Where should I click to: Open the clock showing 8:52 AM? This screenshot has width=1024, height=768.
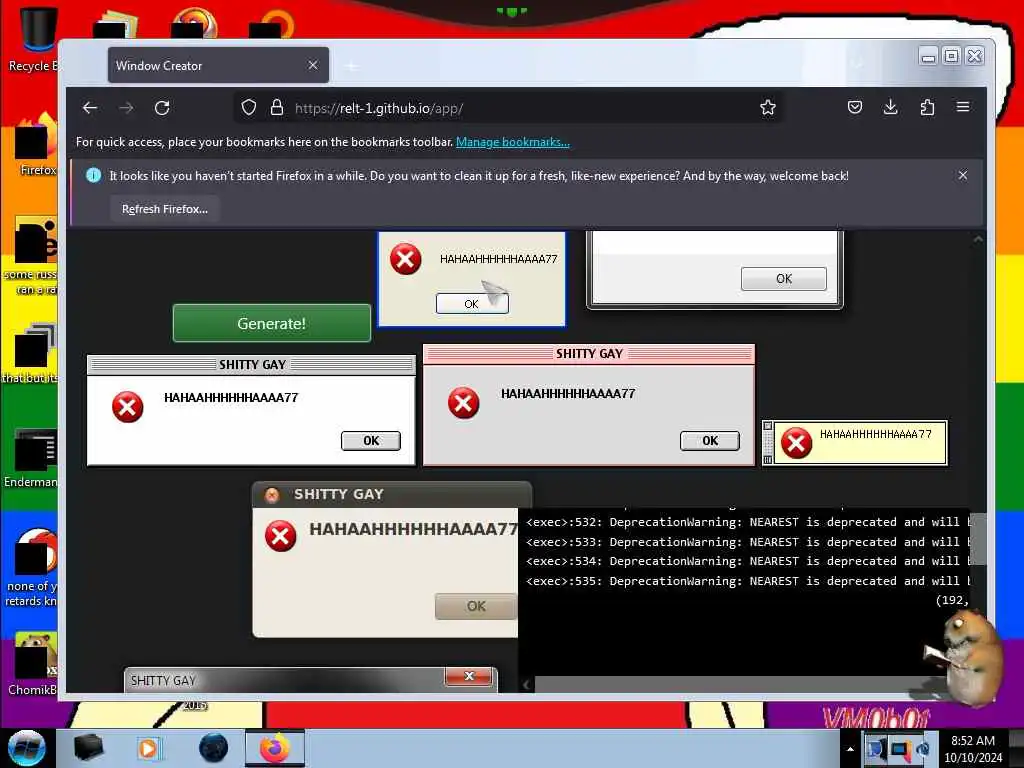[x=972, y=749]
